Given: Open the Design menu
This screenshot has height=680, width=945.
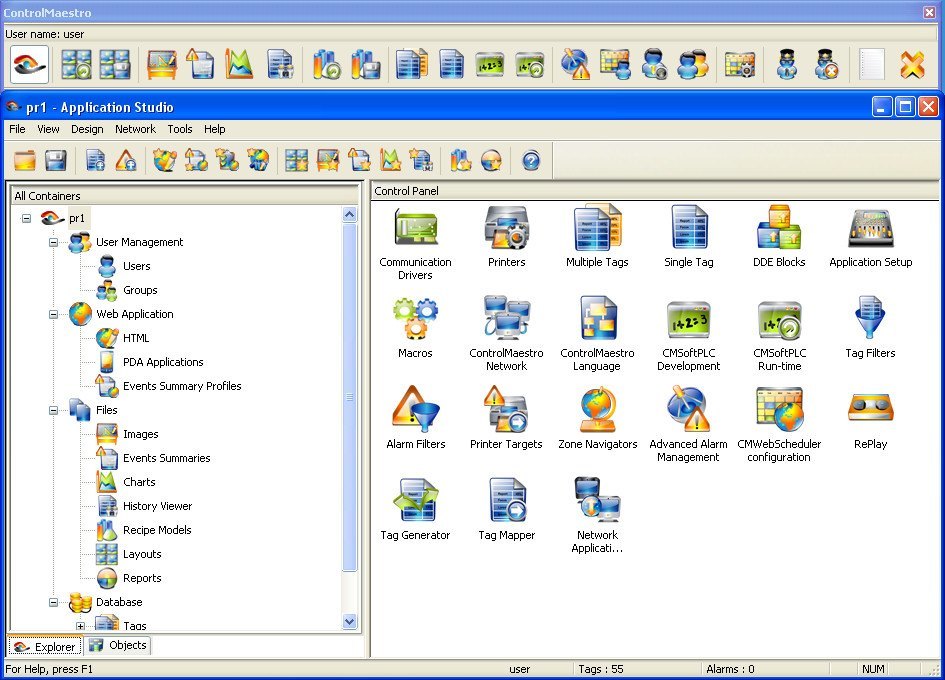Looking at the screenshot, I should coord(87,129).
